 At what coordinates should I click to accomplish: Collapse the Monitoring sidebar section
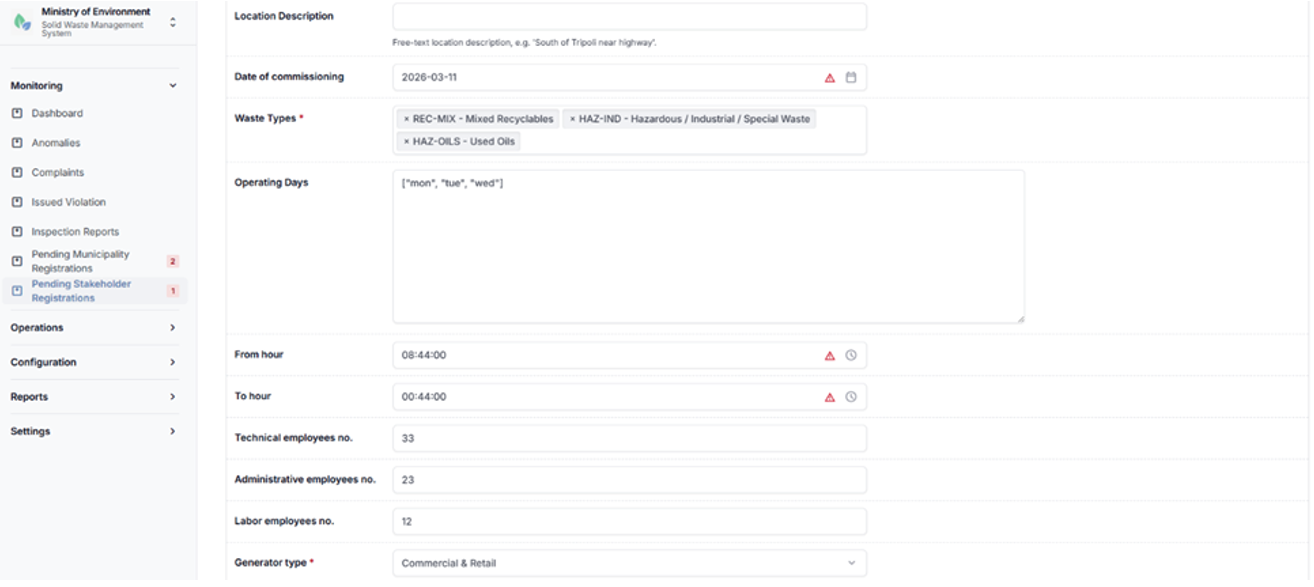pos(93,86)
